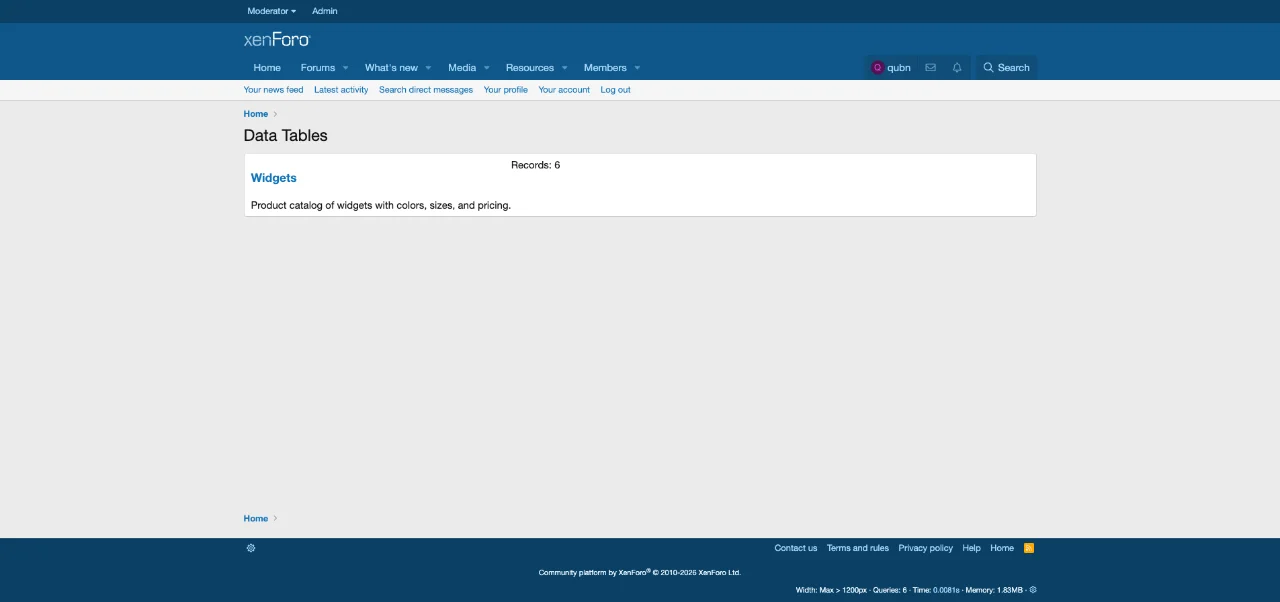1280x602 pixels.
Task: Open the Moderator dropdown menu
Action: (x=271, y=11)
